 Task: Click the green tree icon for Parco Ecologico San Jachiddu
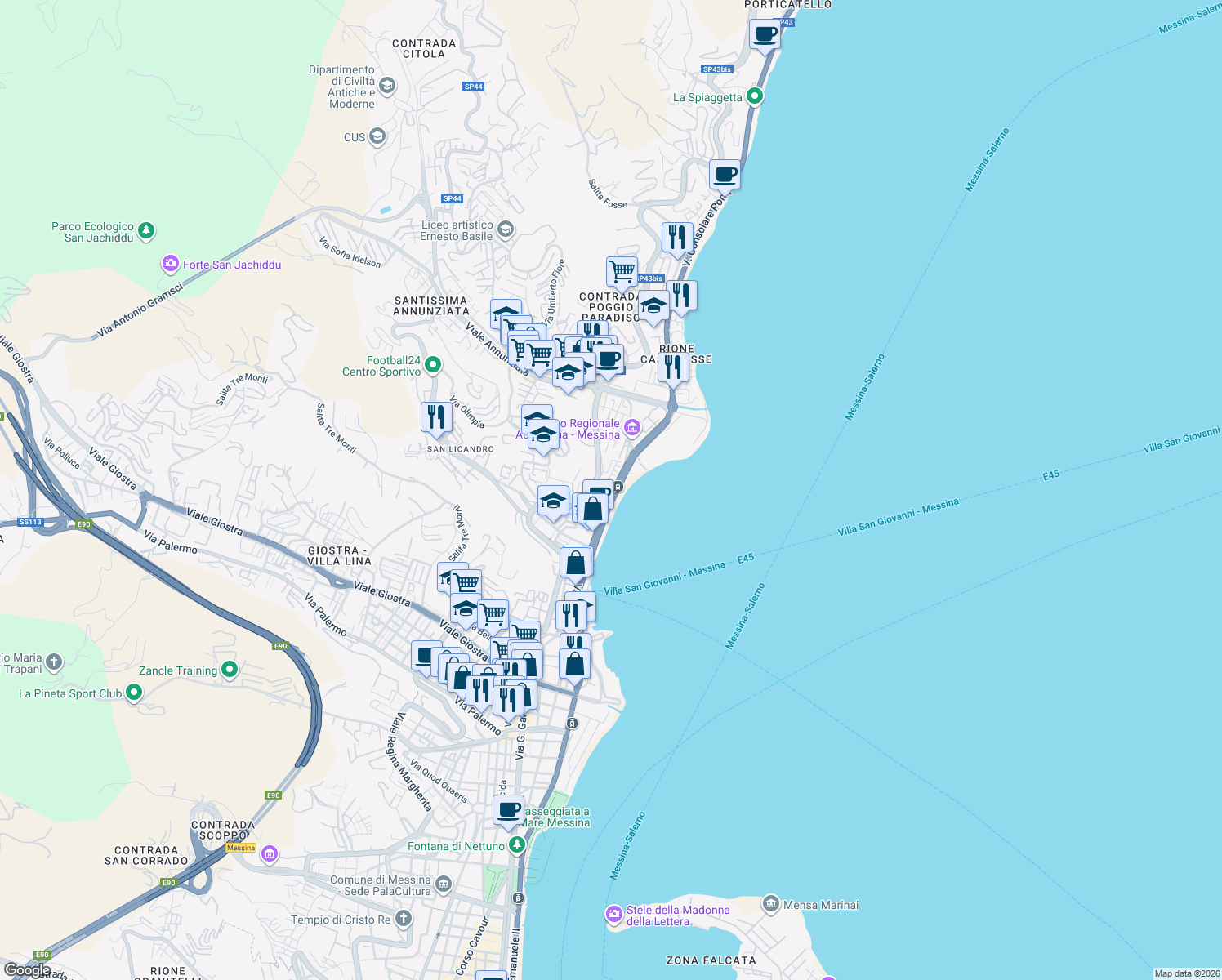click(x=145, y=231)
